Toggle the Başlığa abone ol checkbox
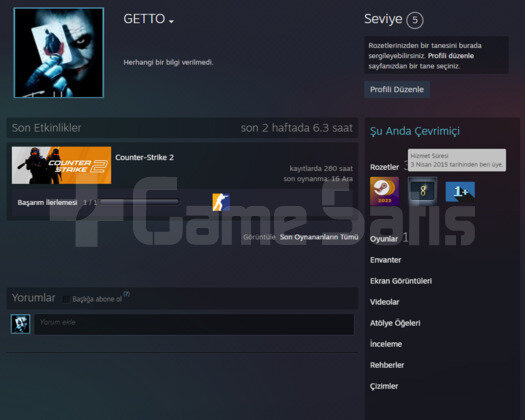 (x=66, y=299)
